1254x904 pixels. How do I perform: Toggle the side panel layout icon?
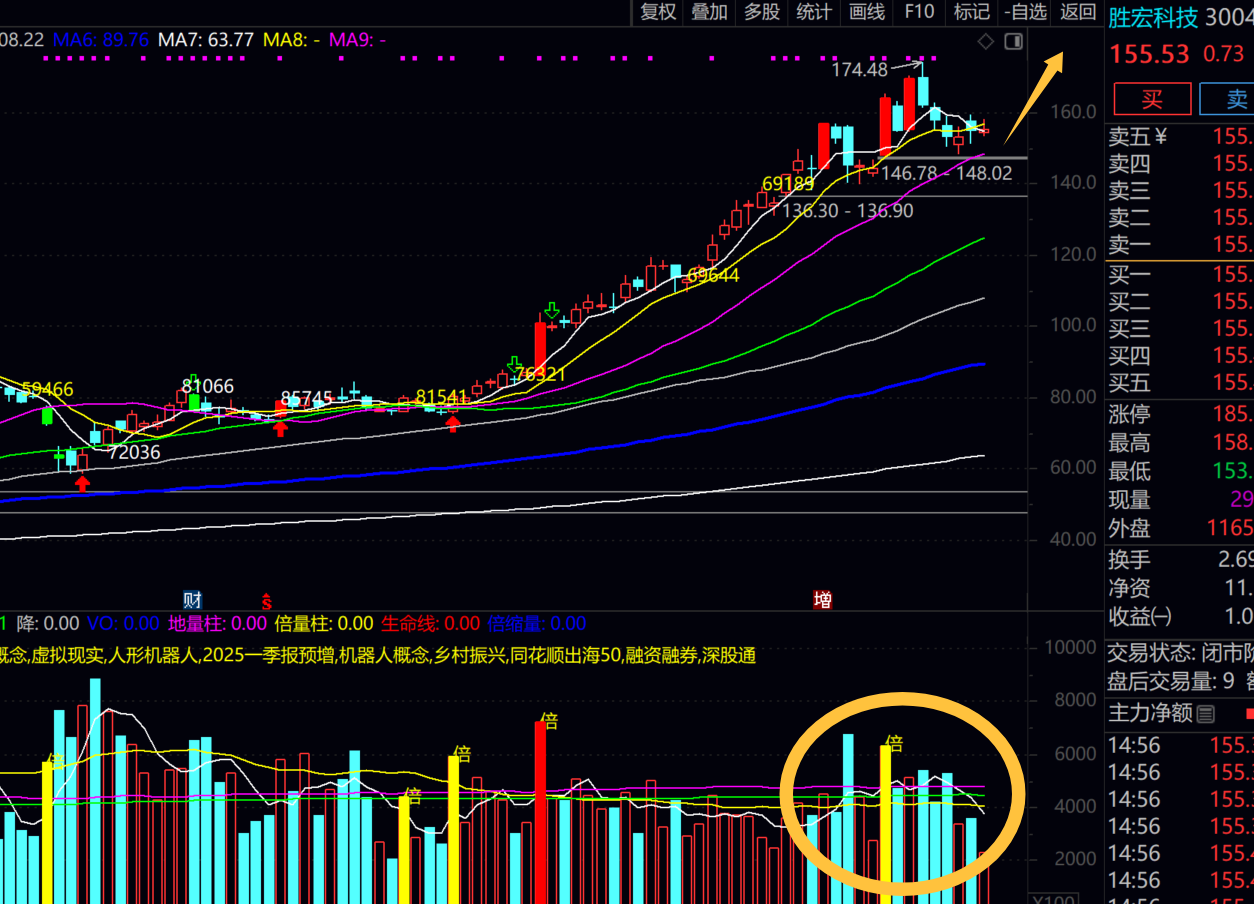1013,41
